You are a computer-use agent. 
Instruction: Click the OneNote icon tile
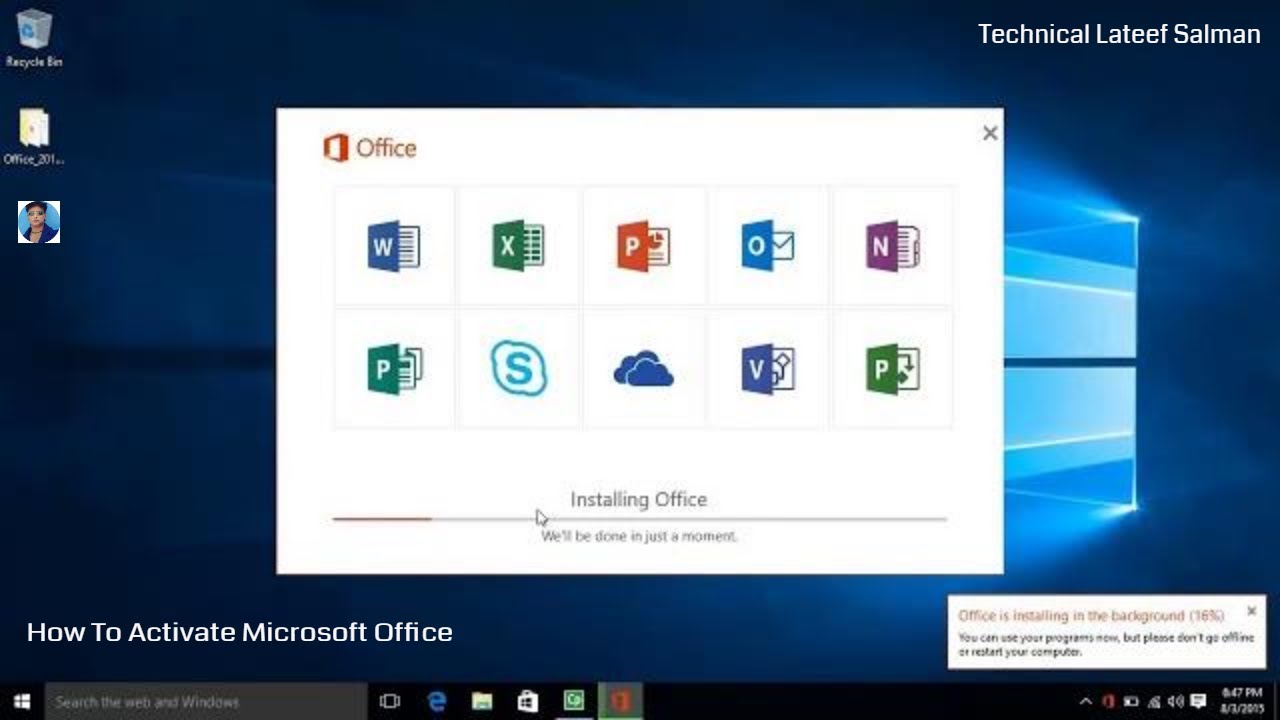892,246
